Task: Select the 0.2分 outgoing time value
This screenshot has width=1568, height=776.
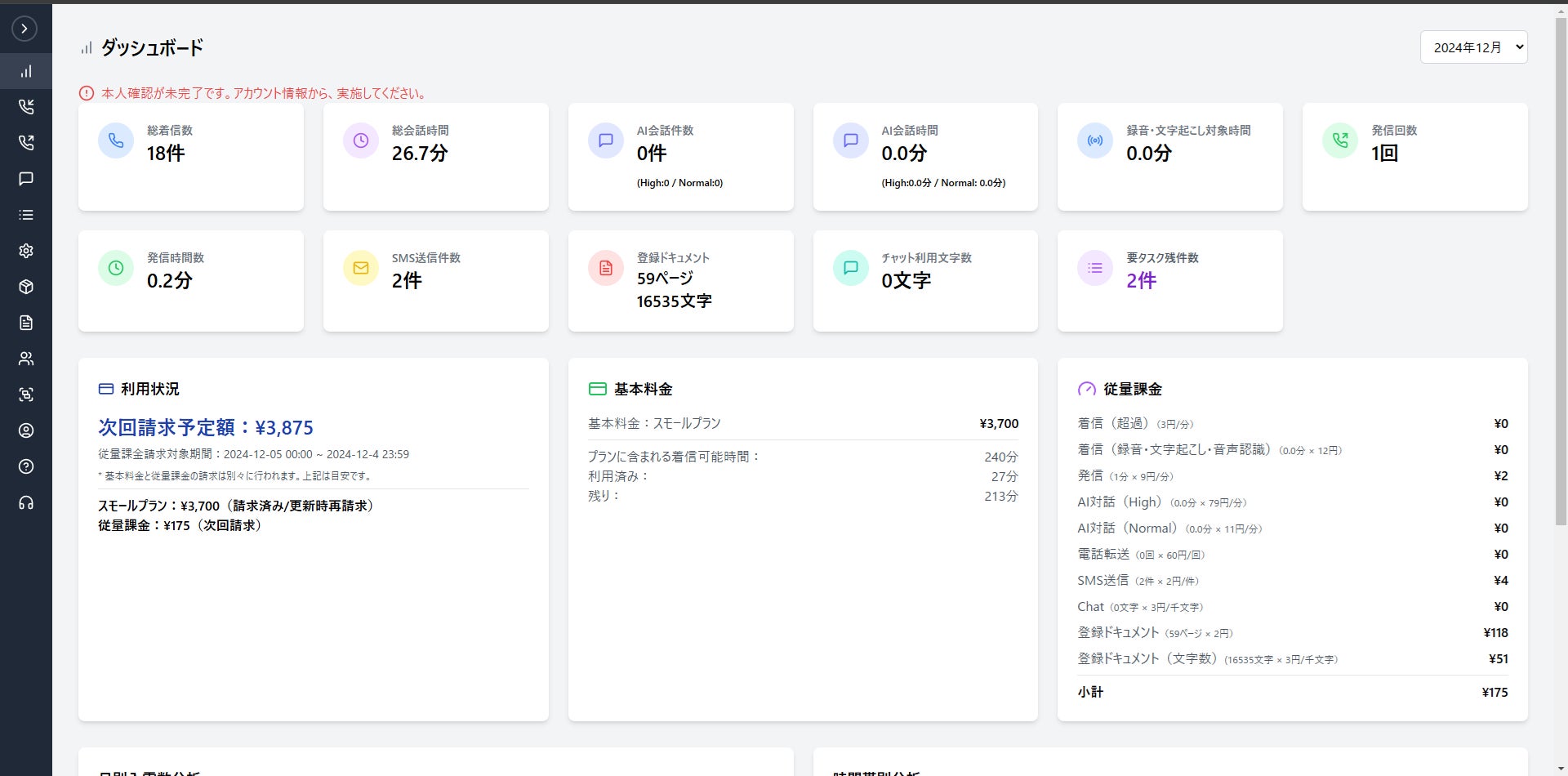Action: (170, 280)
